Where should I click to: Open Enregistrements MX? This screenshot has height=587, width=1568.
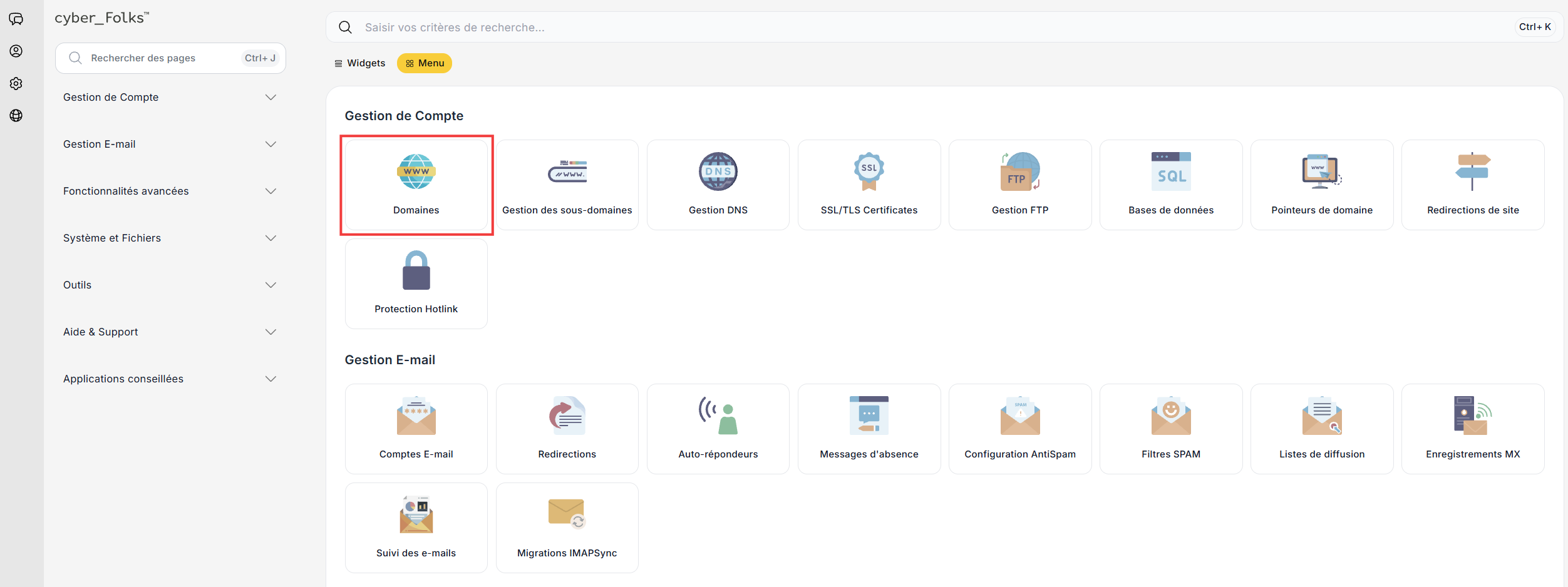(x=1473, y=429)
